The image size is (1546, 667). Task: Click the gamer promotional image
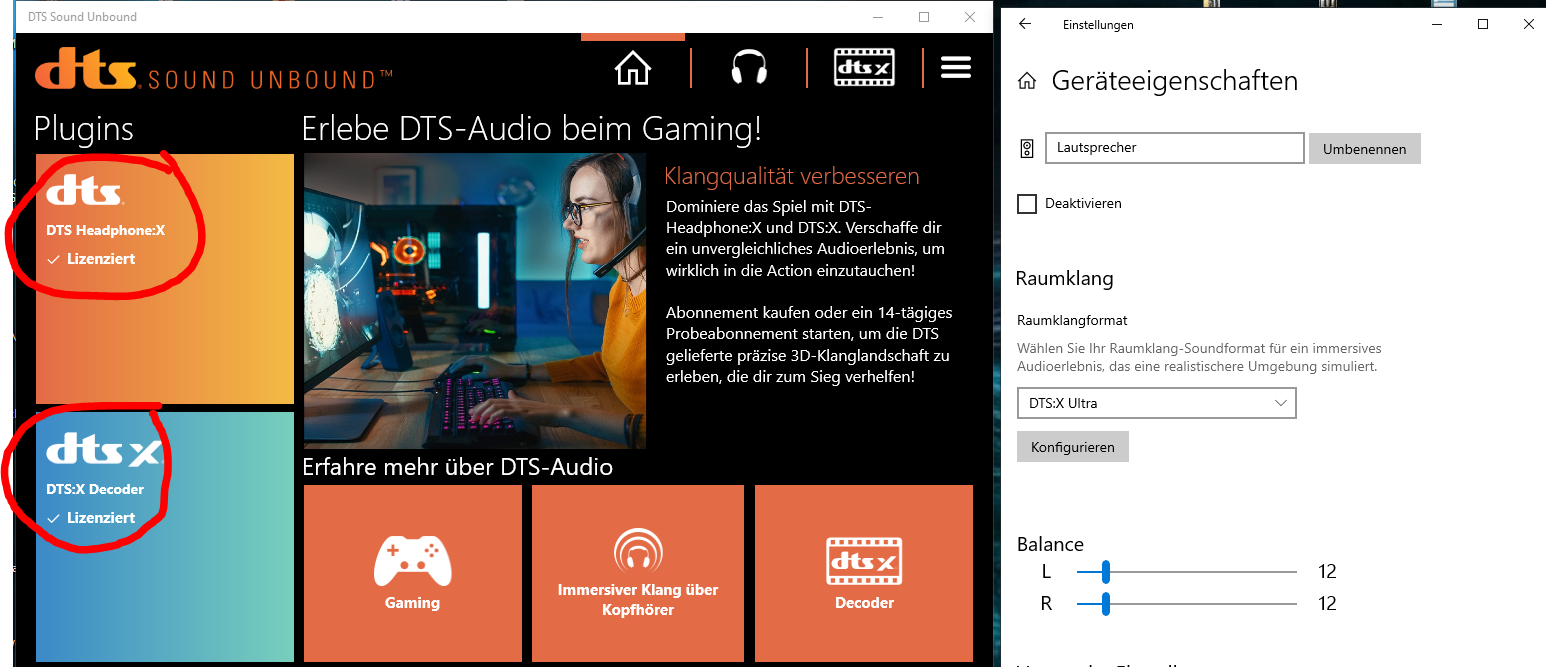(x=475, y=300)
